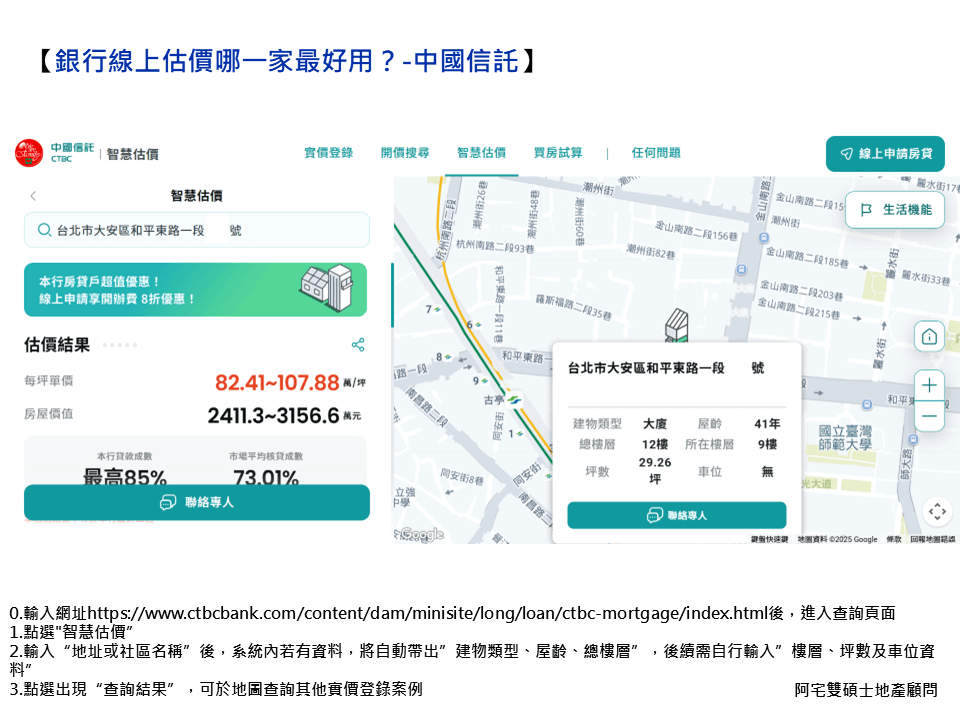Click the 估價結果 heading

[x=57, y=345]
